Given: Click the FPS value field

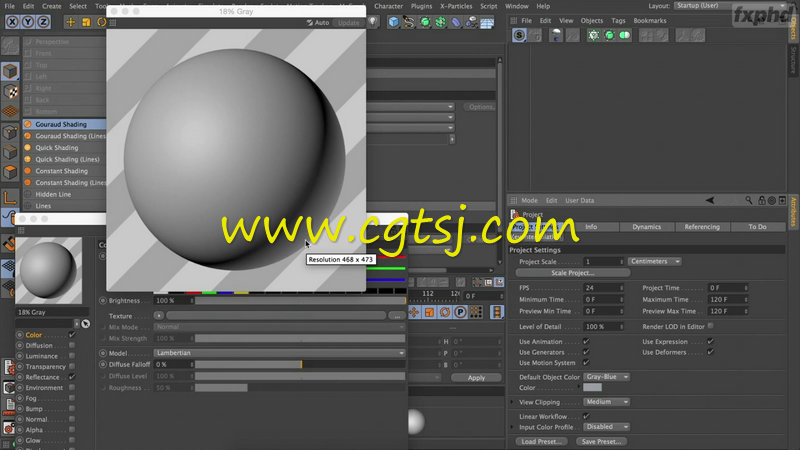Looking at the screenshot, I should (x=603, y=288).
